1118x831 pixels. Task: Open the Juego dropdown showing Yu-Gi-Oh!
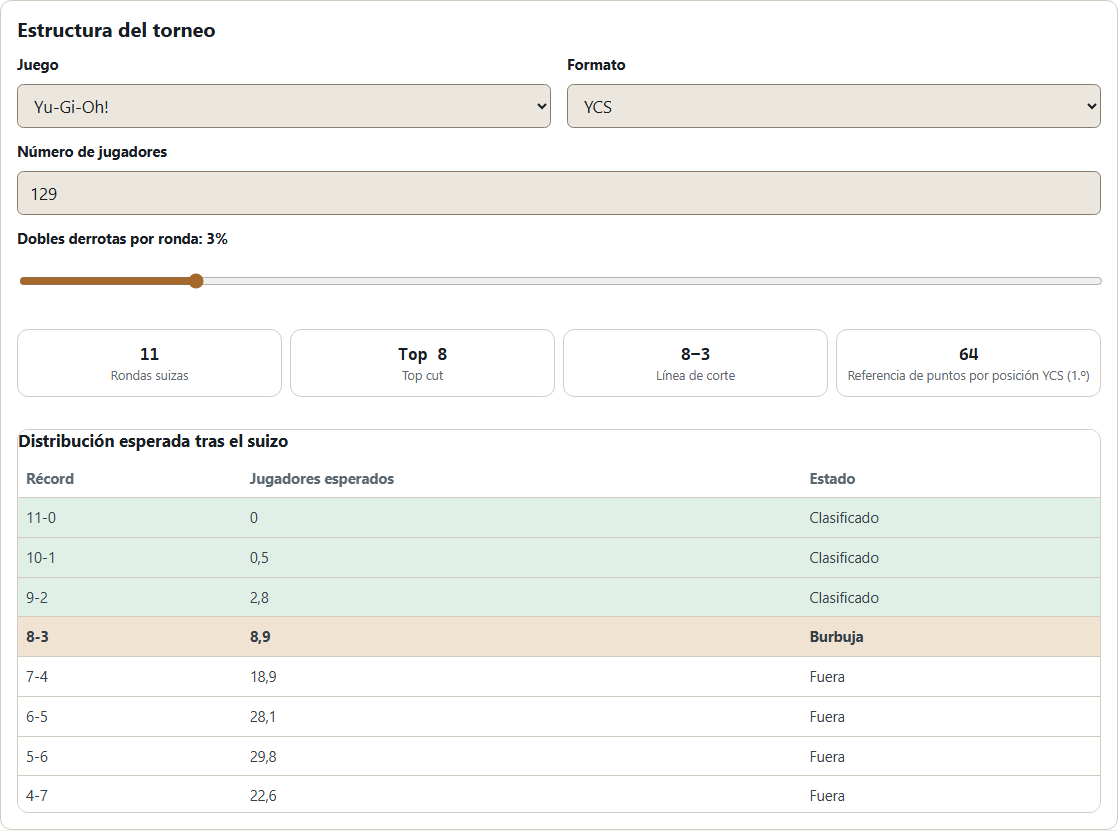(x=284, y=106)
